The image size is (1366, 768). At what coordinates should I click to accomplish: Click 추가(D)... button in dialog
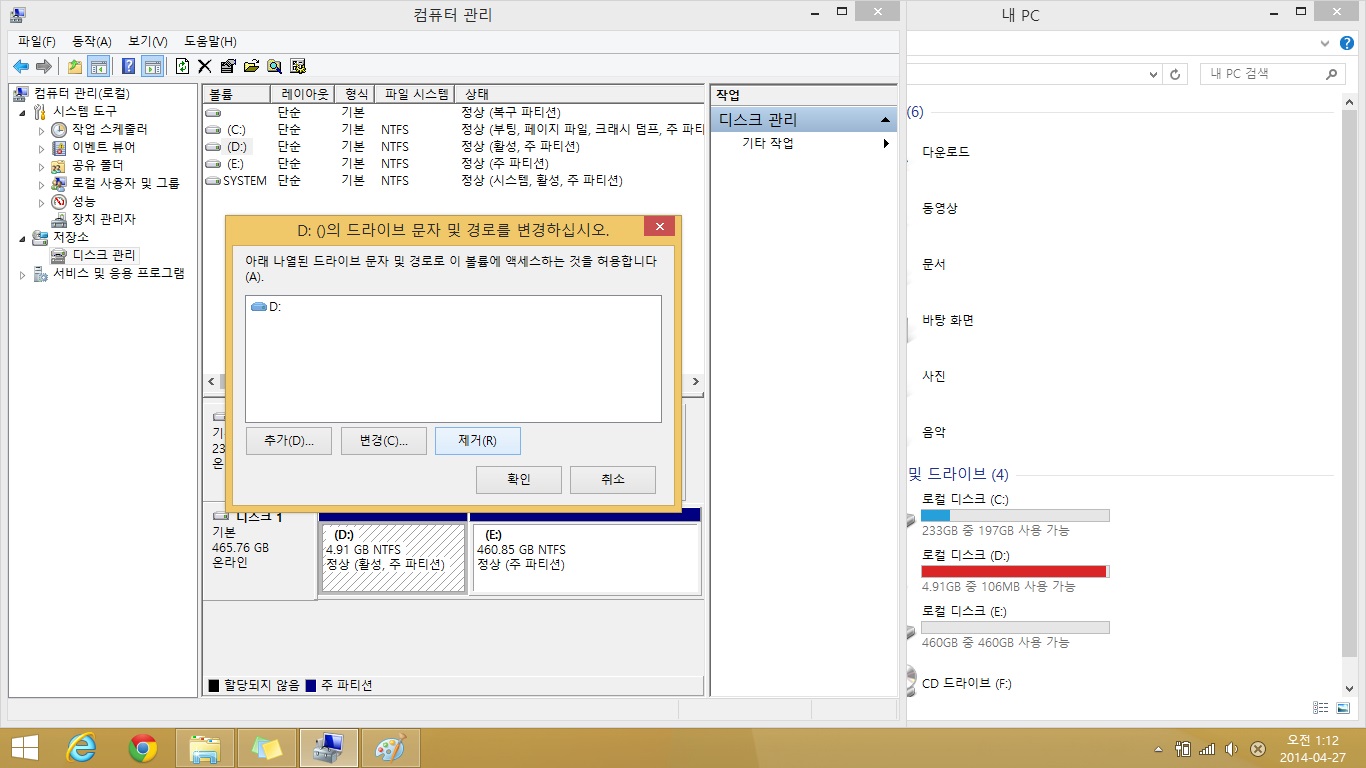click(289, 441)
